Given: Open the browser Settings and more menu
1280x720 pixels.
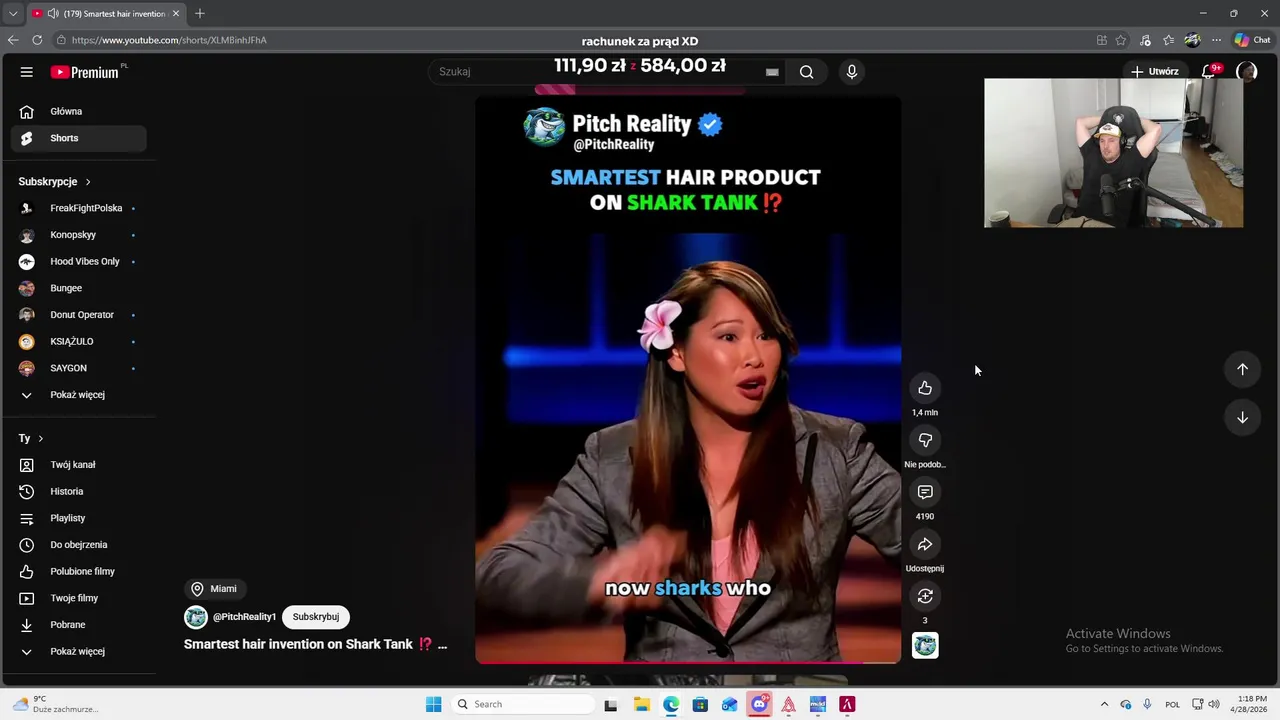Looking at the screenshot, I should (x=1216, y=40).
